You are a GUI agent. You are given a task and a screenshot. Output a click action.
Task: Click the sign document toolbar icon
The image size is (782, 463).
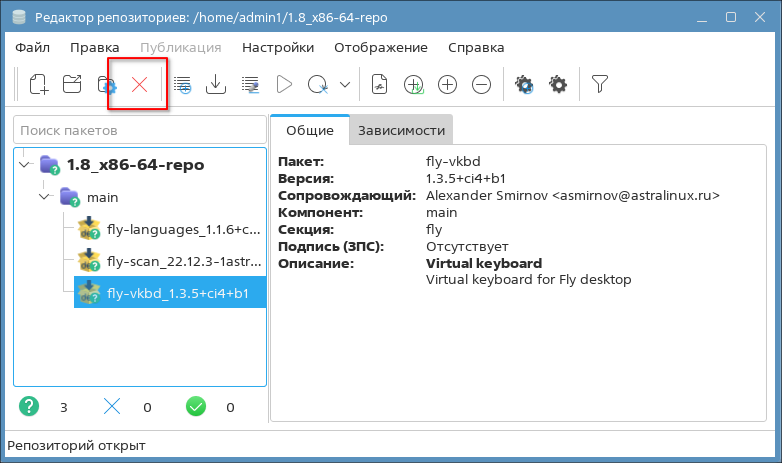(x=379, y=85)
